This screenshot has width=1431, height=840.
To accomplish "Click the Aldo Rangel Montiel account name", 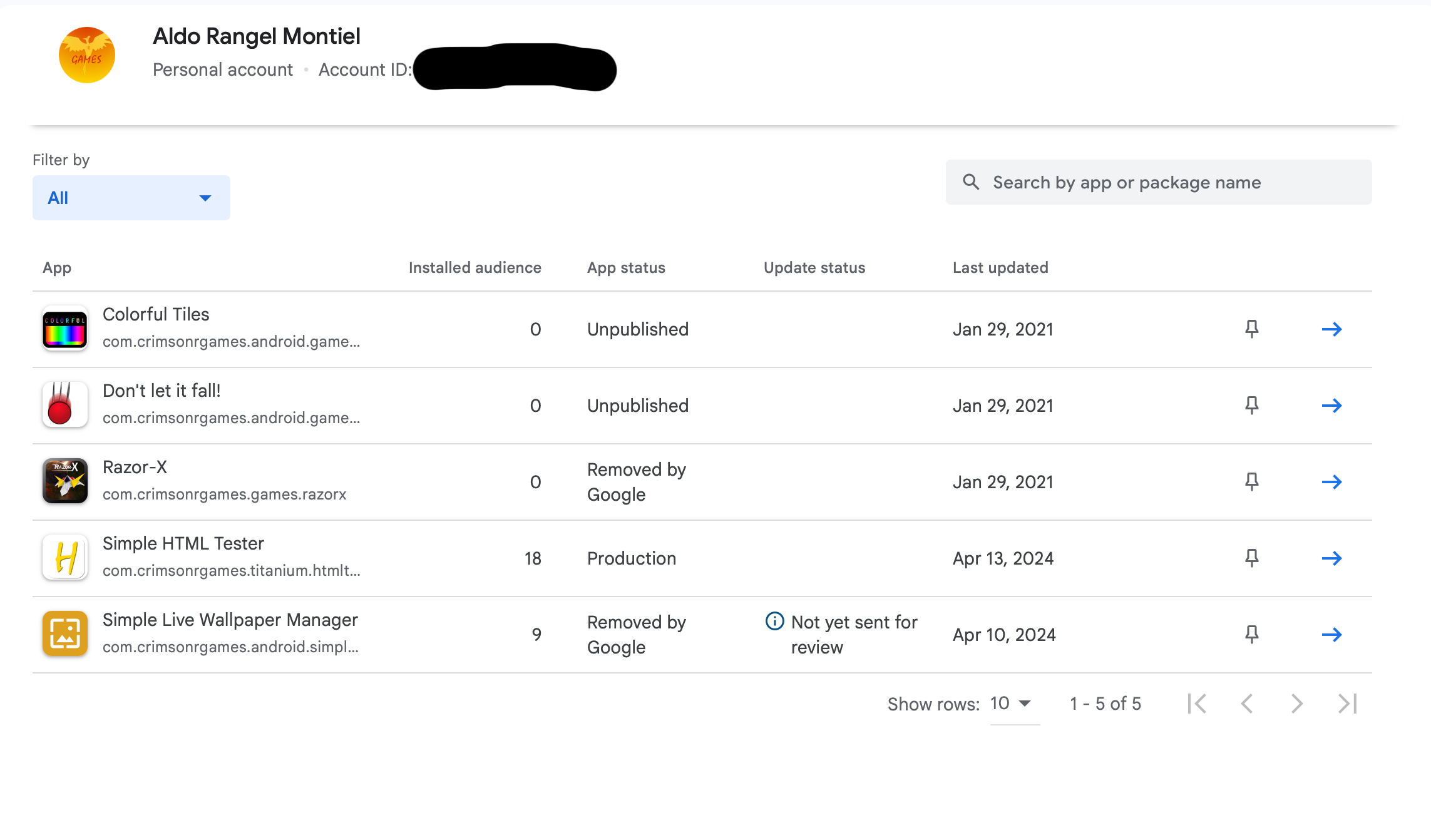I will pos(257,36).
